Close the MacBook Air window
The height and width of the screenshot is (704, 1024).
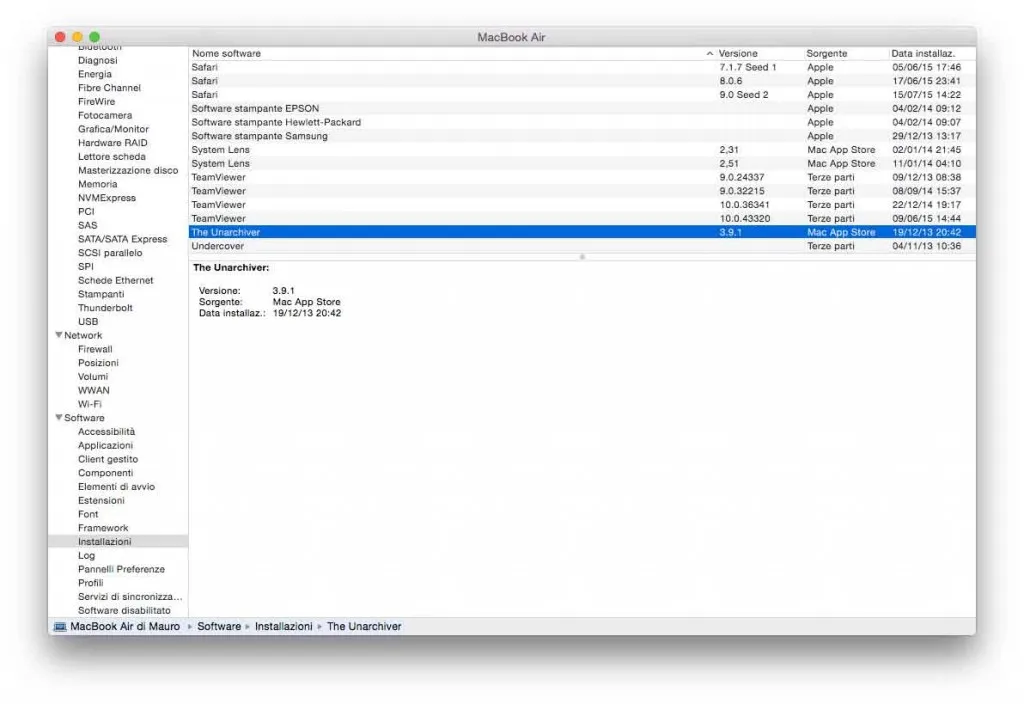pos(60,37)
